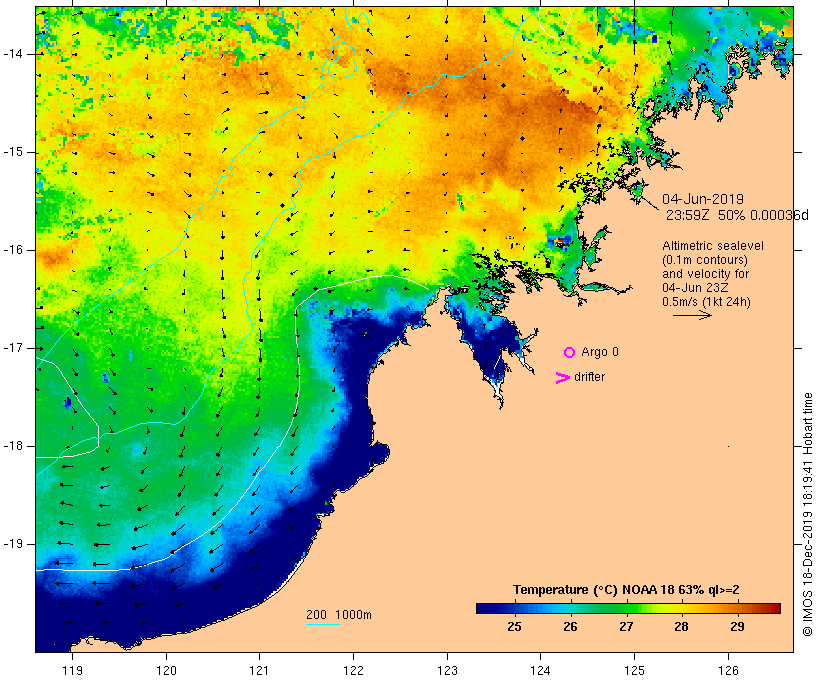Click the colorbar tick label 25
This screenshot has height=680, width=820.
[x=515, y=627]
